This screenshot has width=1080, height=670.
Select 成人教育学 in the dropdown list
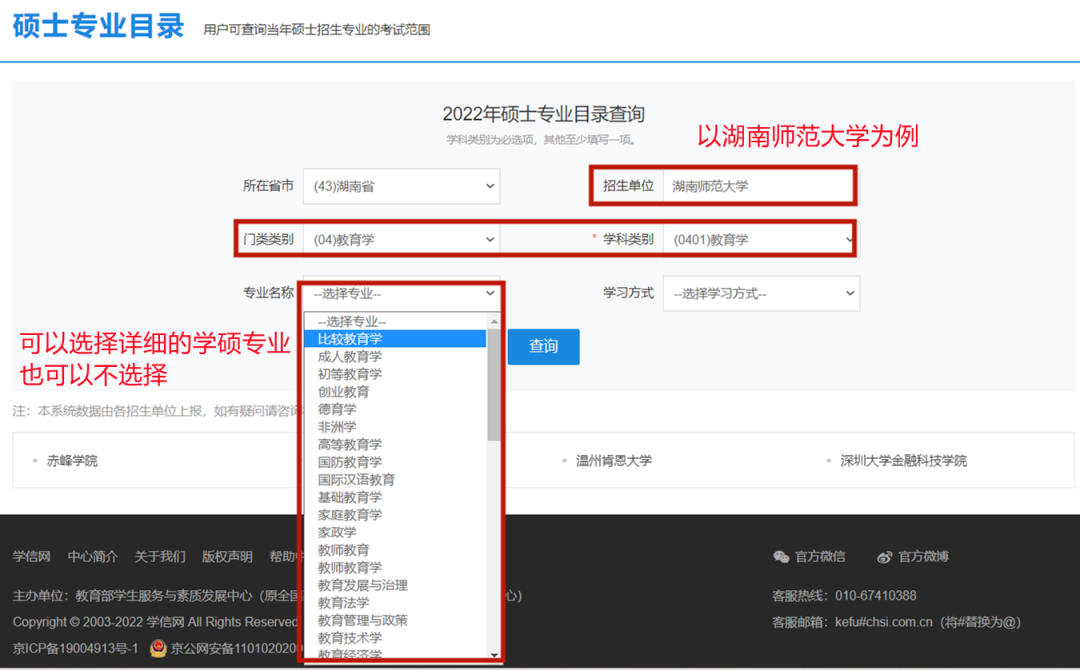[x=352, y=356]
